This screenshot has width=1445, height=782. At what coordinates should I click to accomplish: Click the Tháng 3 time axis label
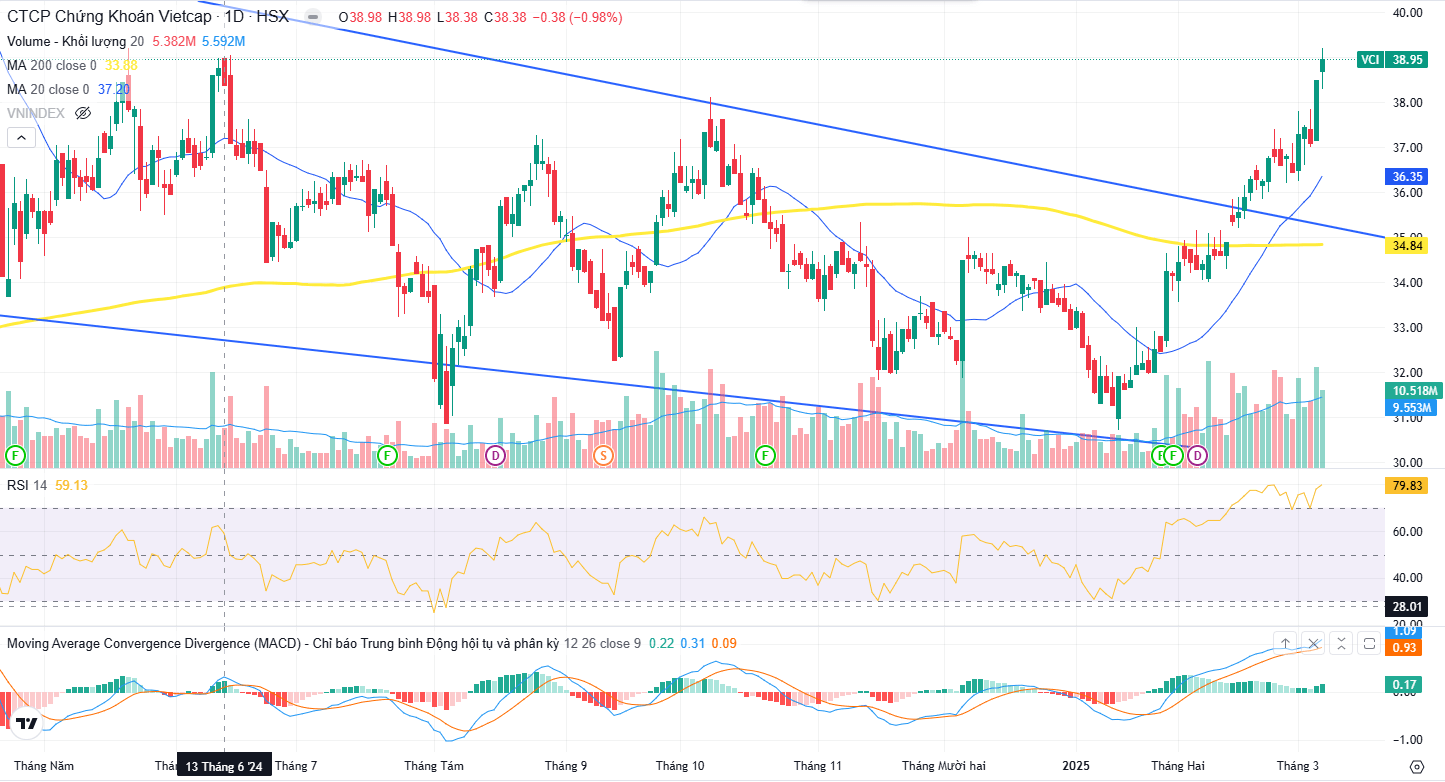click(1298, 766)
